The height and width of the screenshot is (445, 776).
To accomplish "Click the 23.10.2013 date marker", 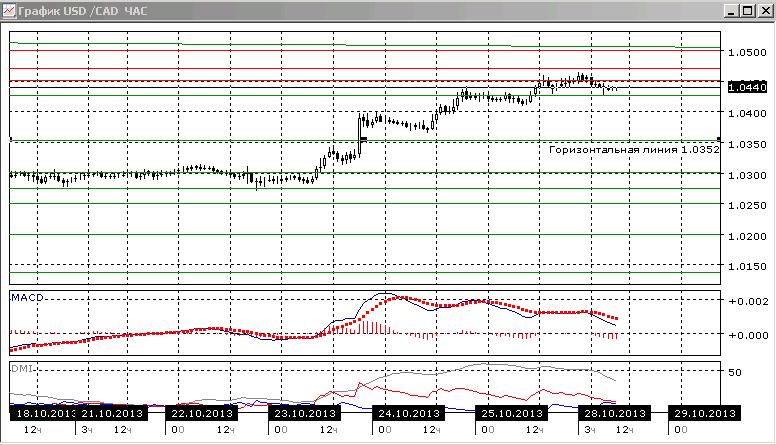I will 304,413.
